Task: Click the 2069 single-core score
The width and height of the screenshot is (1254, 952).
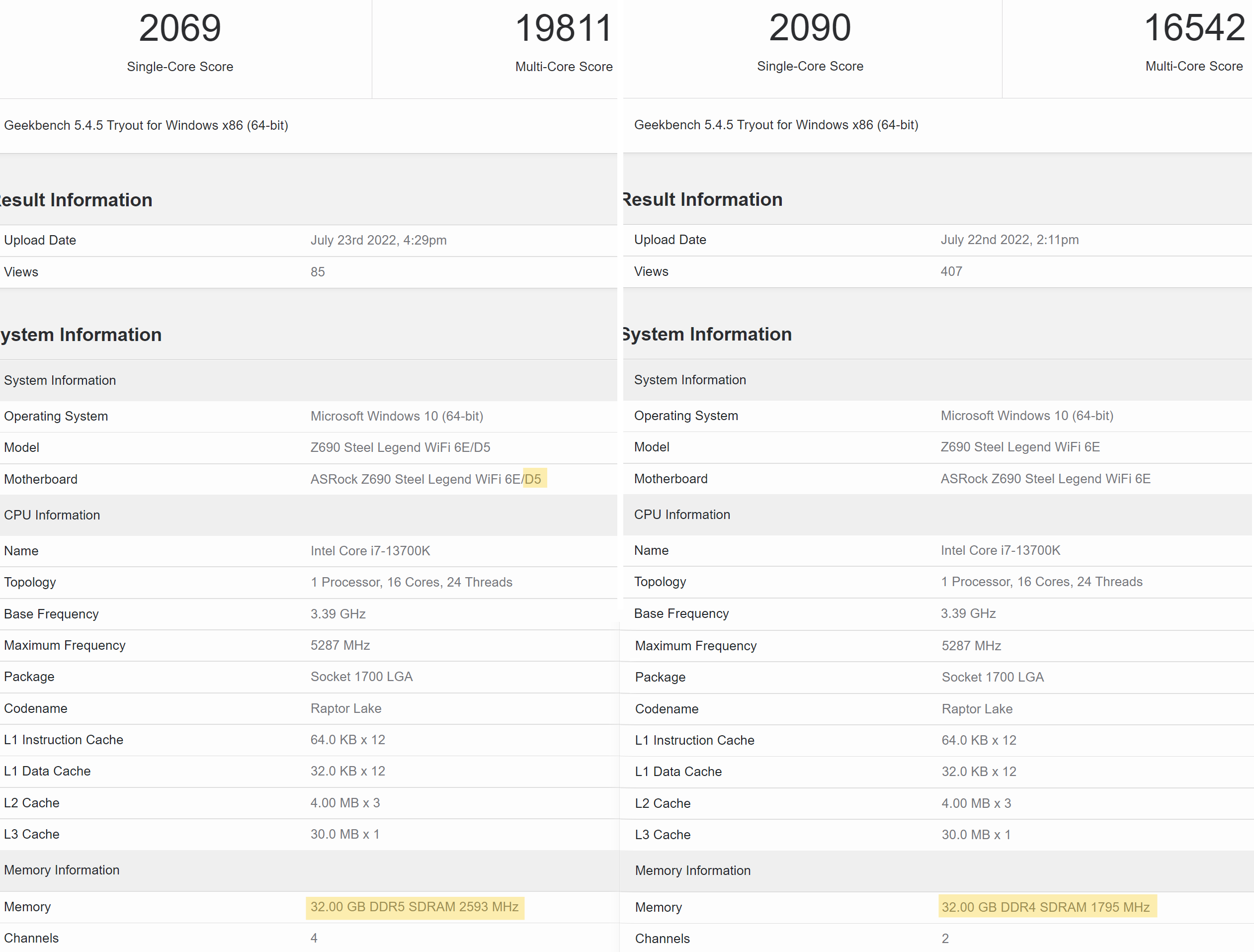Action: pos(180,28)
